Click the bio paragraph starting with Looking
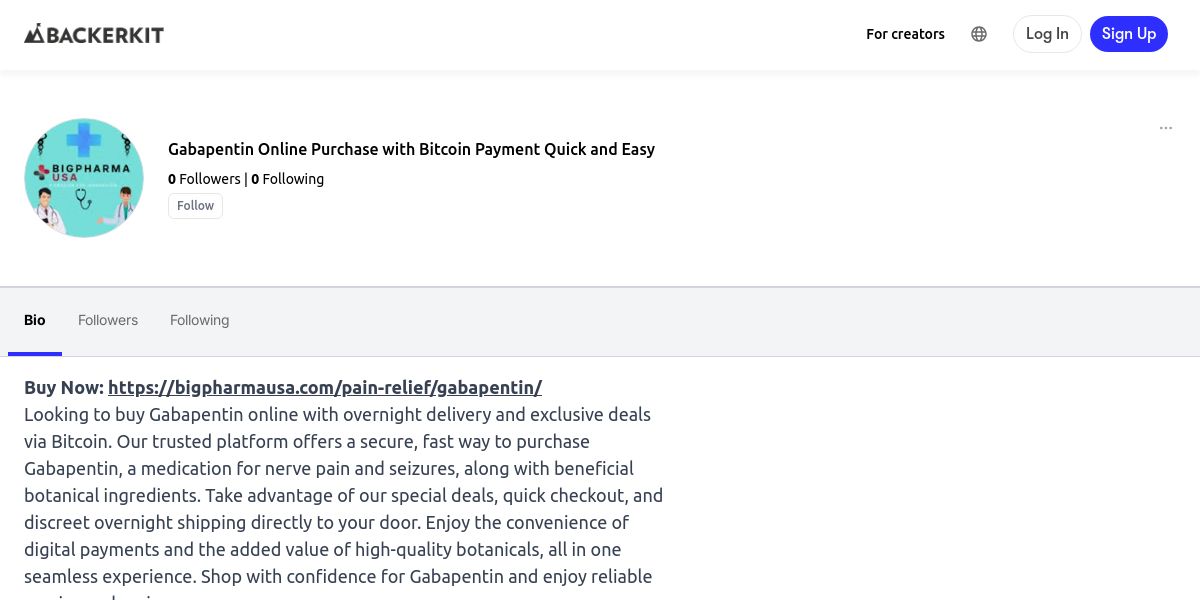1200x600 pixels. 340,495
